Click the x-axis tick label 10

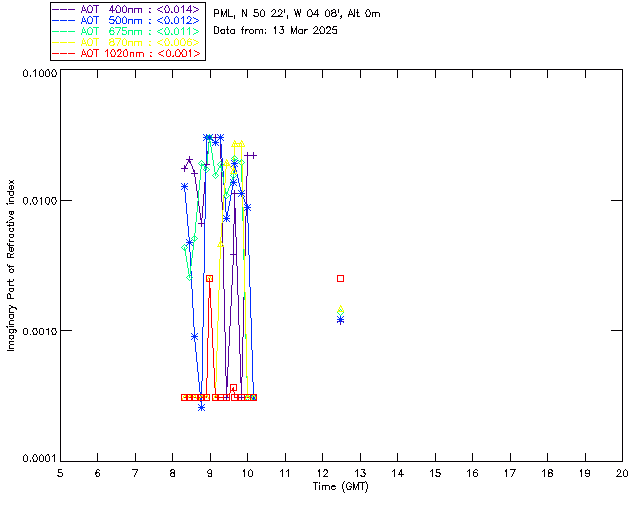[x=247, y=473]
